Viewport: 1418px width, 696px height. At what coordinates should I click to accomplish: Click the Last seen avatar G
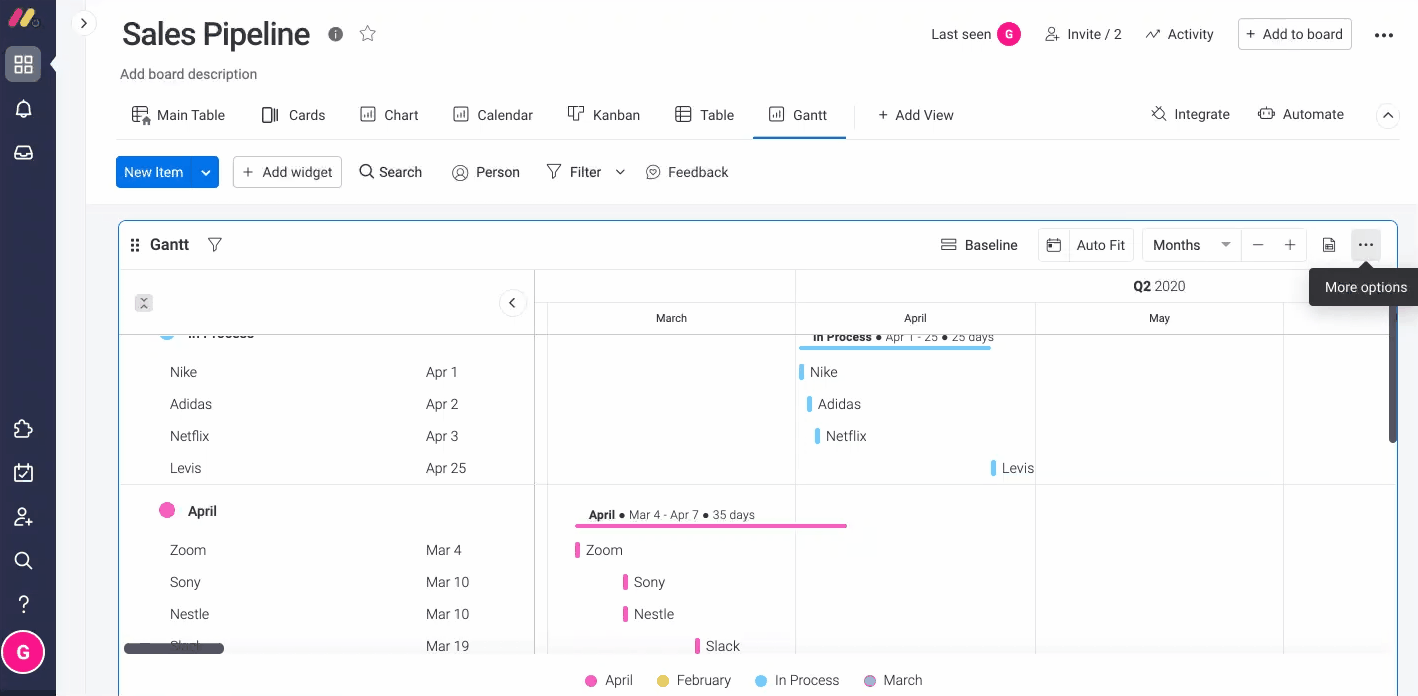click(x=1009, y=34)
